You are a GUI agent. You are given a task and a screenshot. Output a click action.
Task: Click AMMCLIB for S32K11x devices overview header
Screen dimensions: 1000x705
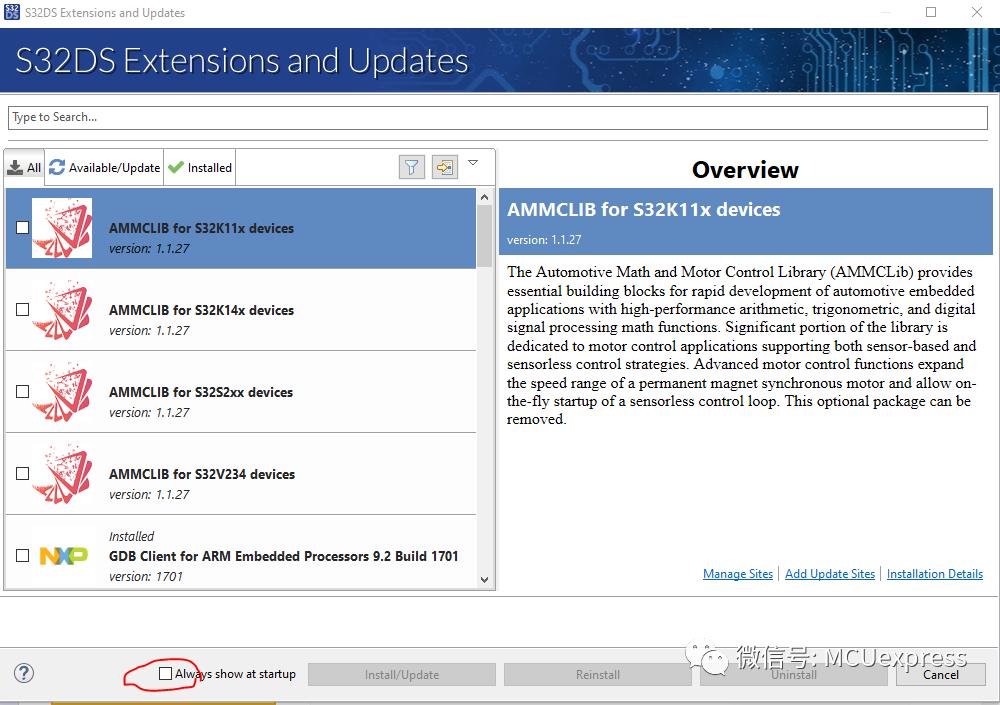[x=643, y=209]
